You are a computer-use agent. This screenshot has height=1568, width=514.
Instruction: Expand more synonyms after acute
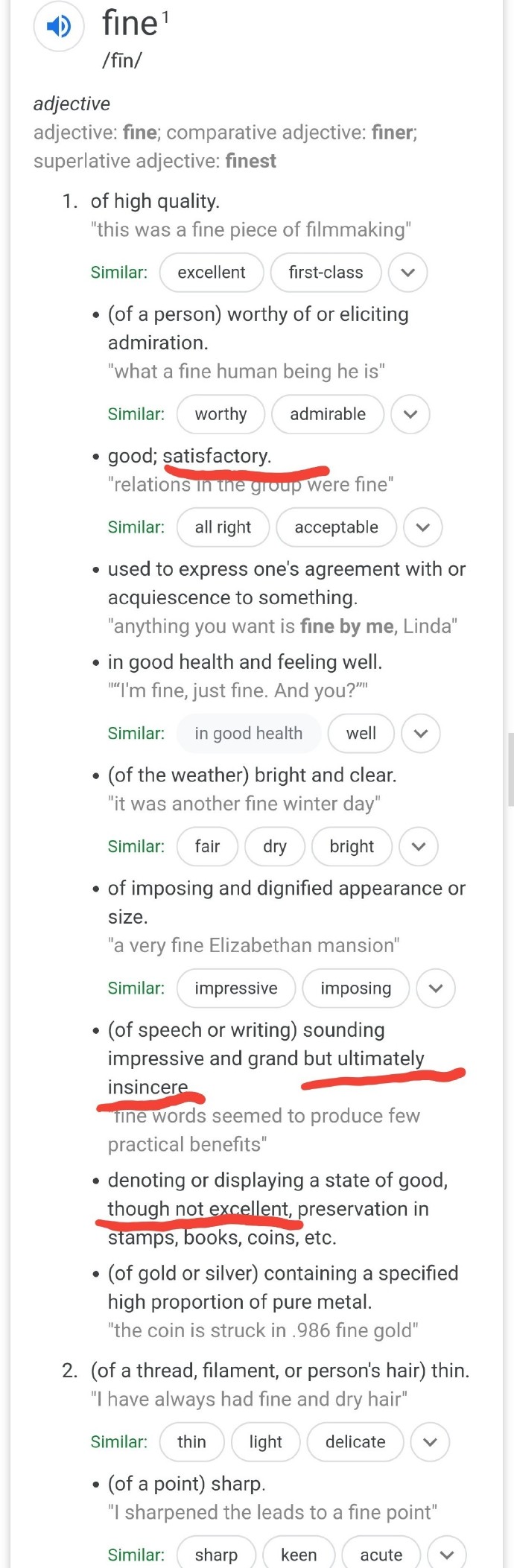447,1555
